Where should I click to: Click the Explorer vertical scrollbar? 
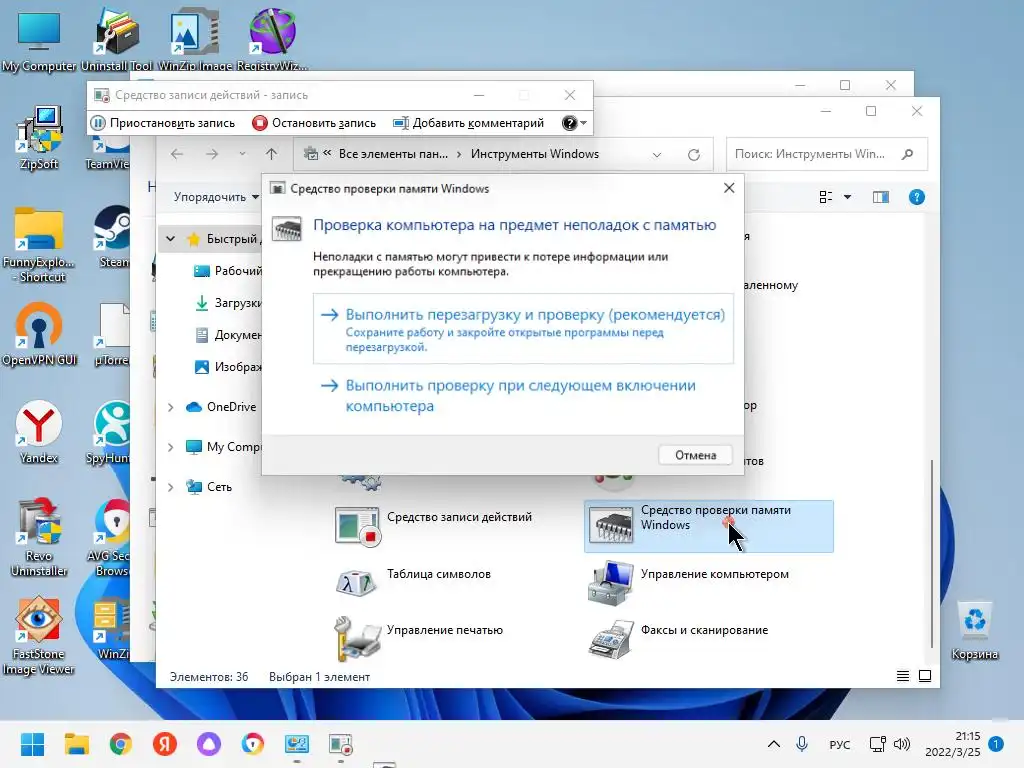click(x=931, y=554)
